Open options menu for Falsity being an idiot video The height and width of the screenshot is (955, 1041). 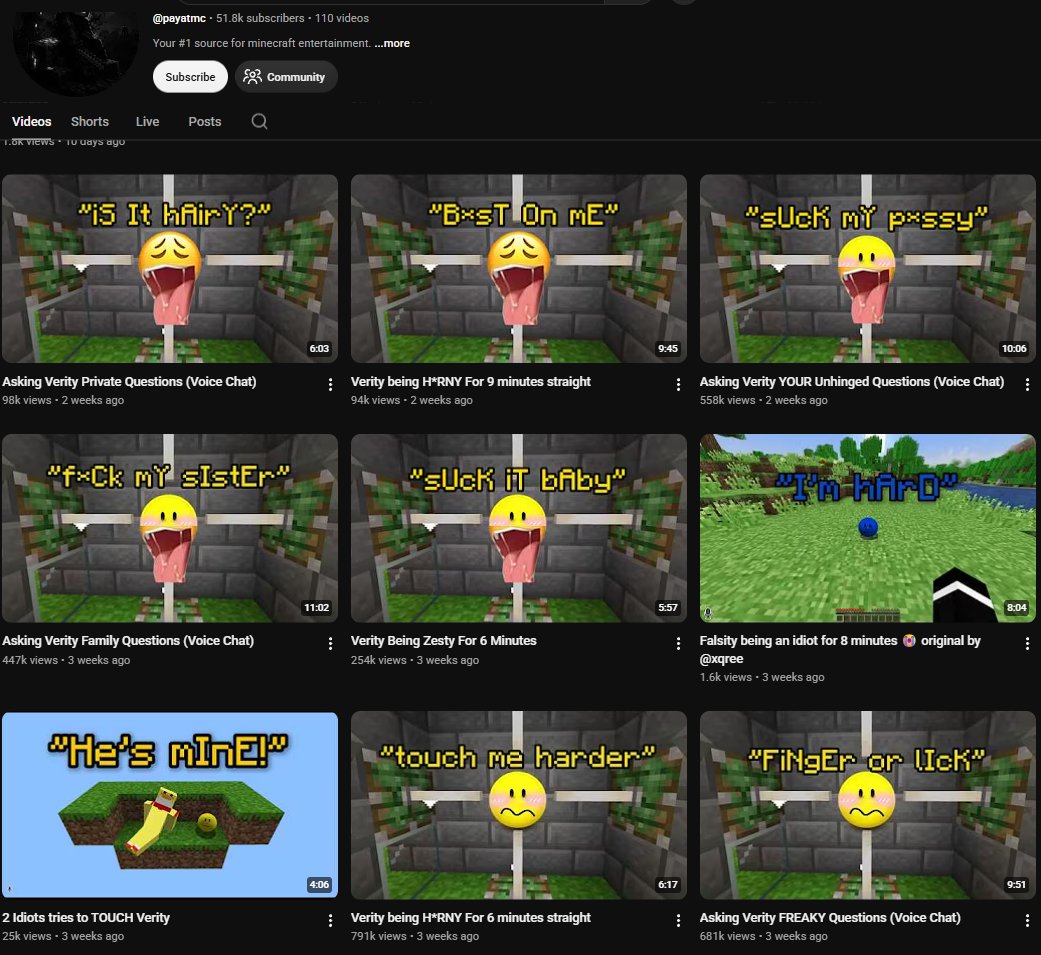[x=1027, y=644]
